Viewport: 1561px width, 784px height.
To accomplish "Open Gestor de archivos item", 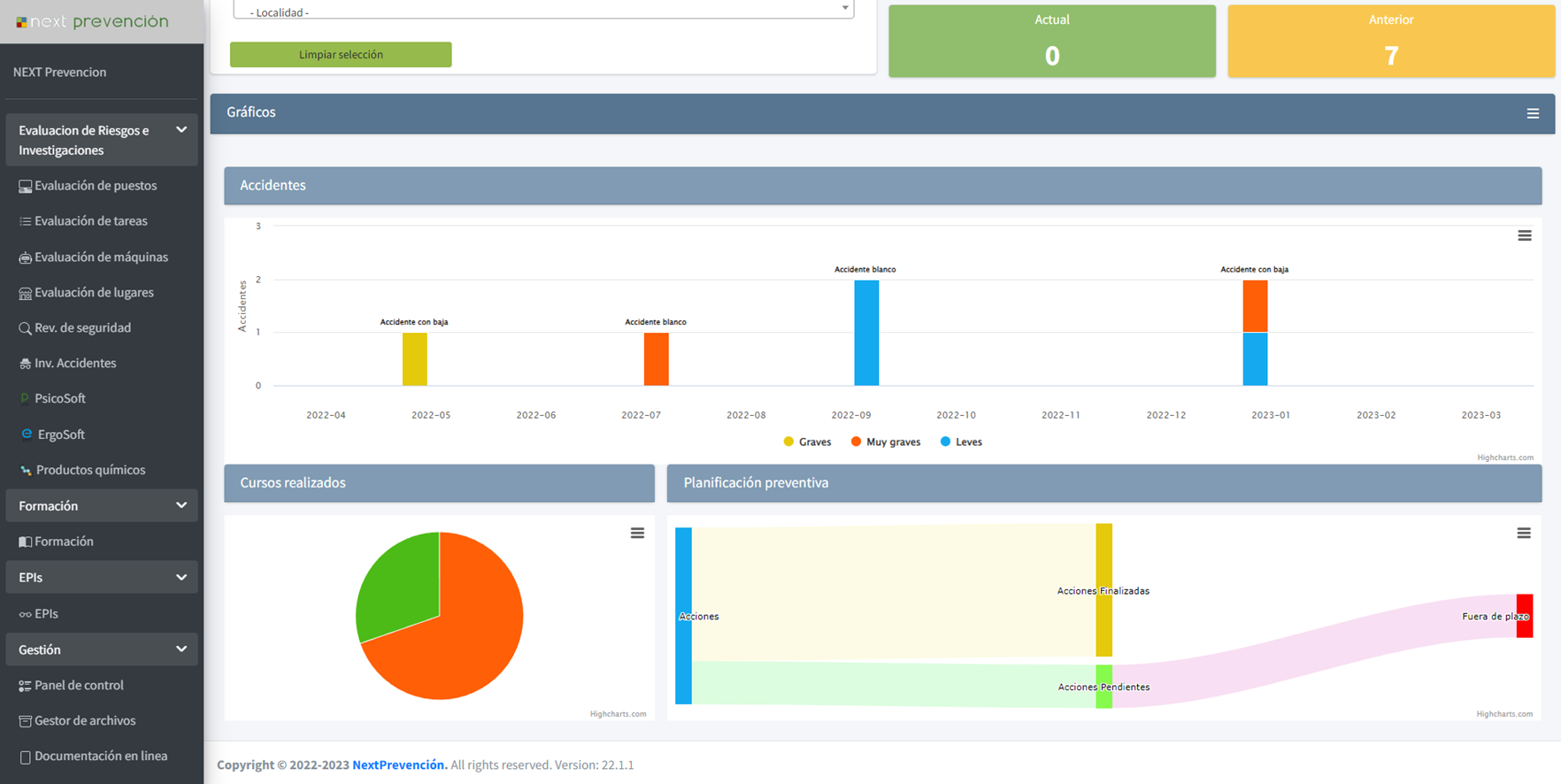I will coord(77,721).
